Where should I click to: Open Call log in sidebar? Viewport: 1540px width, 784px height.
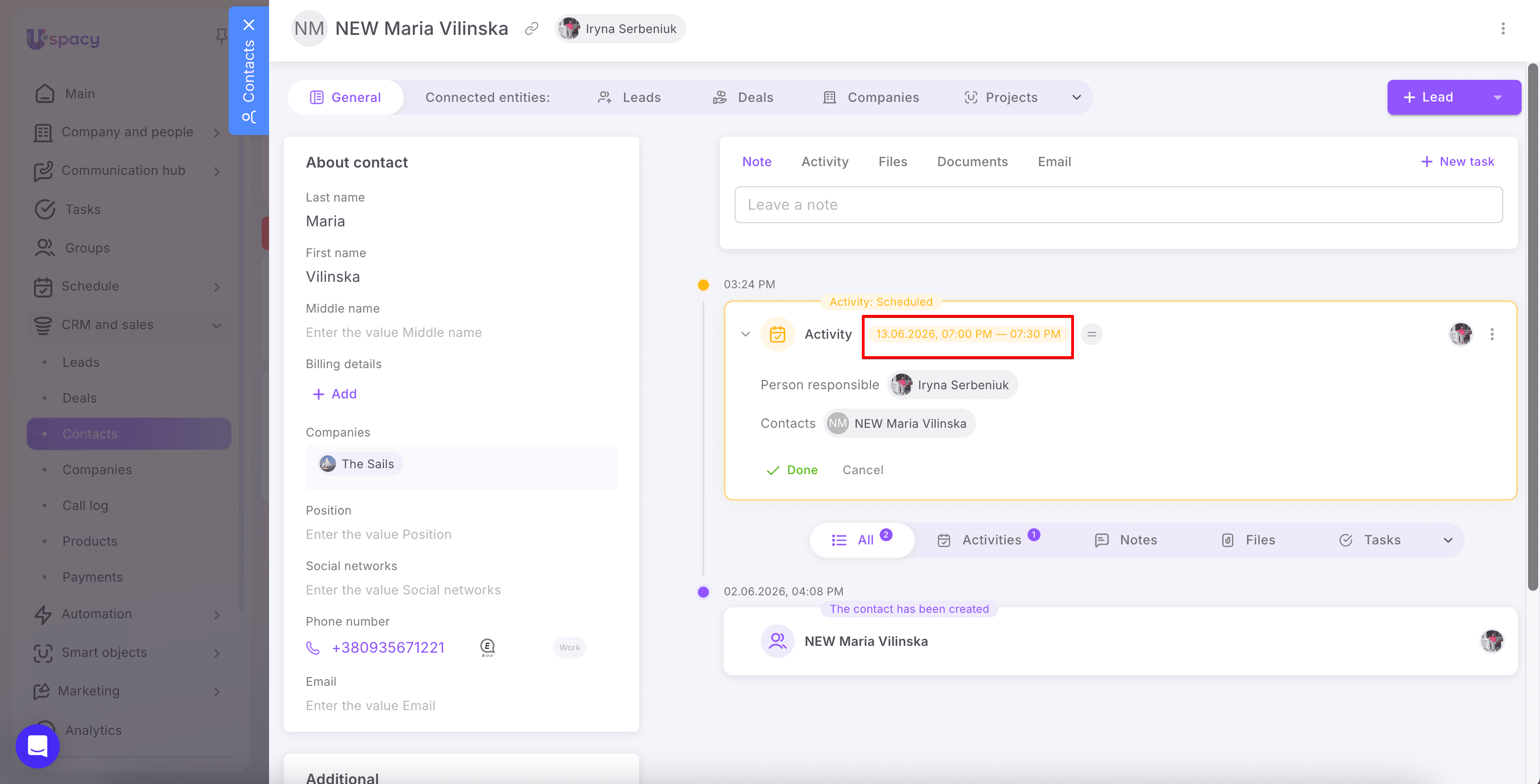[85, 505]
